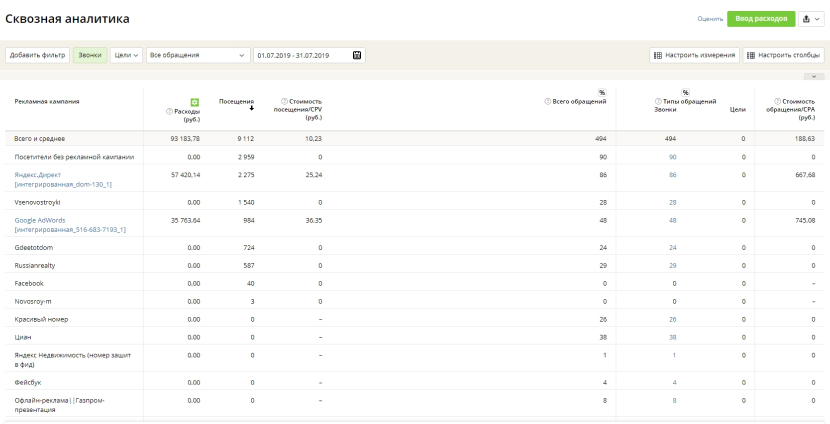Click the Яндекс.Директ expenses 57 420,14

coord(185,175)
